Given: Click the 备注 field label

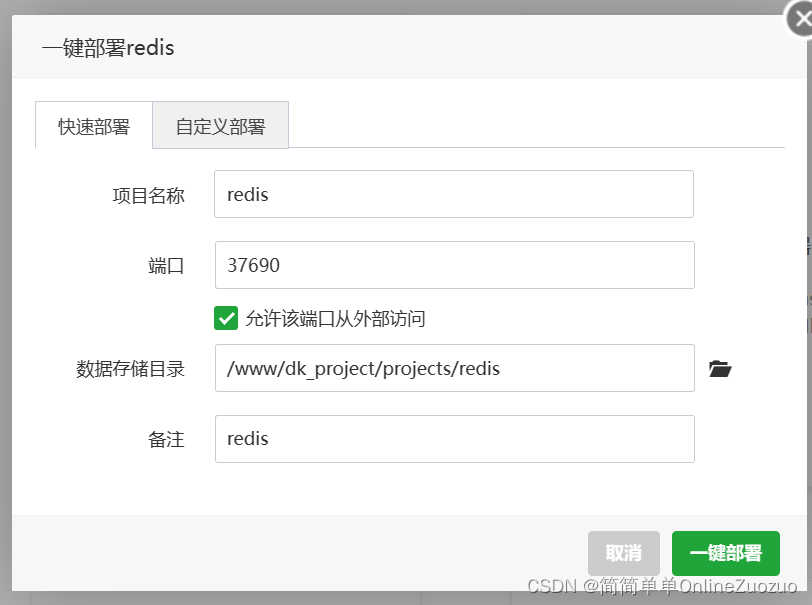Looking at the screenshot, I should click(166, 440).
